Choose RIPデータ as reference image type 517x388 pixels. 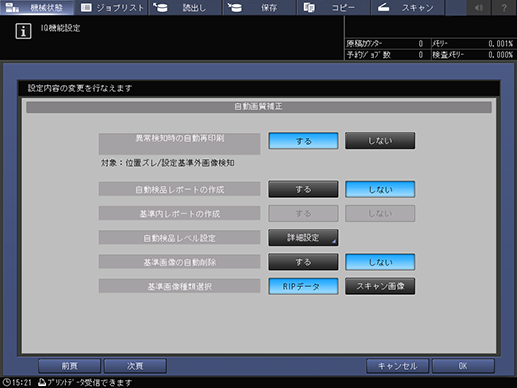click(x=303, y=286)
